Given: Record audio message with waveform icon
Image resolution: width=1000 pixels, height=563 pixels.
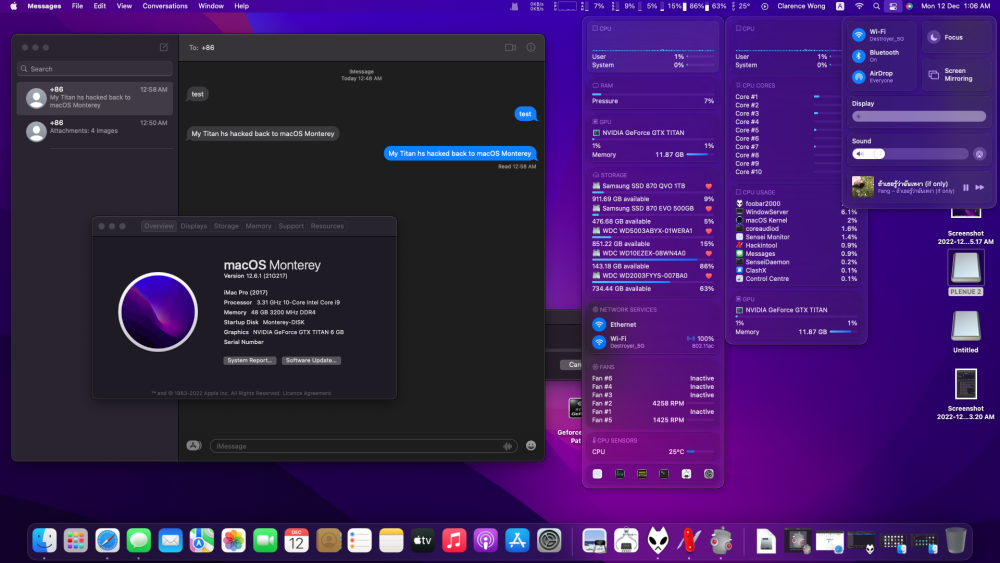Looking at the screenshot, I should click(x=508, y=446).
